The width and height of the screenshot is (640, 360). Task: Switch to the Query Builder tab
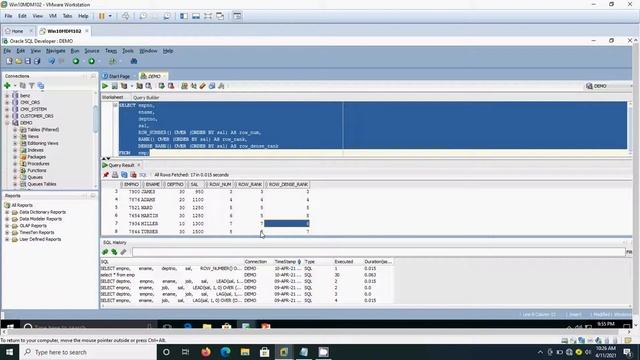(146, 98)
